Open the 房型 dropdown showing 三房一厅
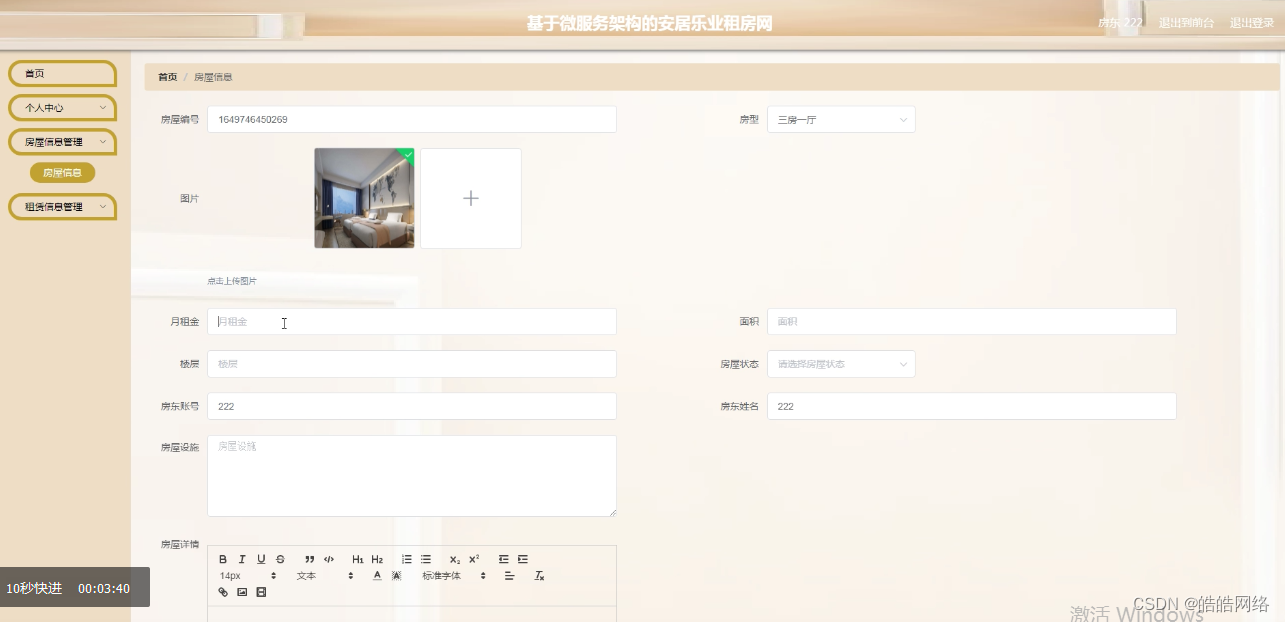Image resolution: width=1285 pixels, height=622 pixels. [840, 118]
